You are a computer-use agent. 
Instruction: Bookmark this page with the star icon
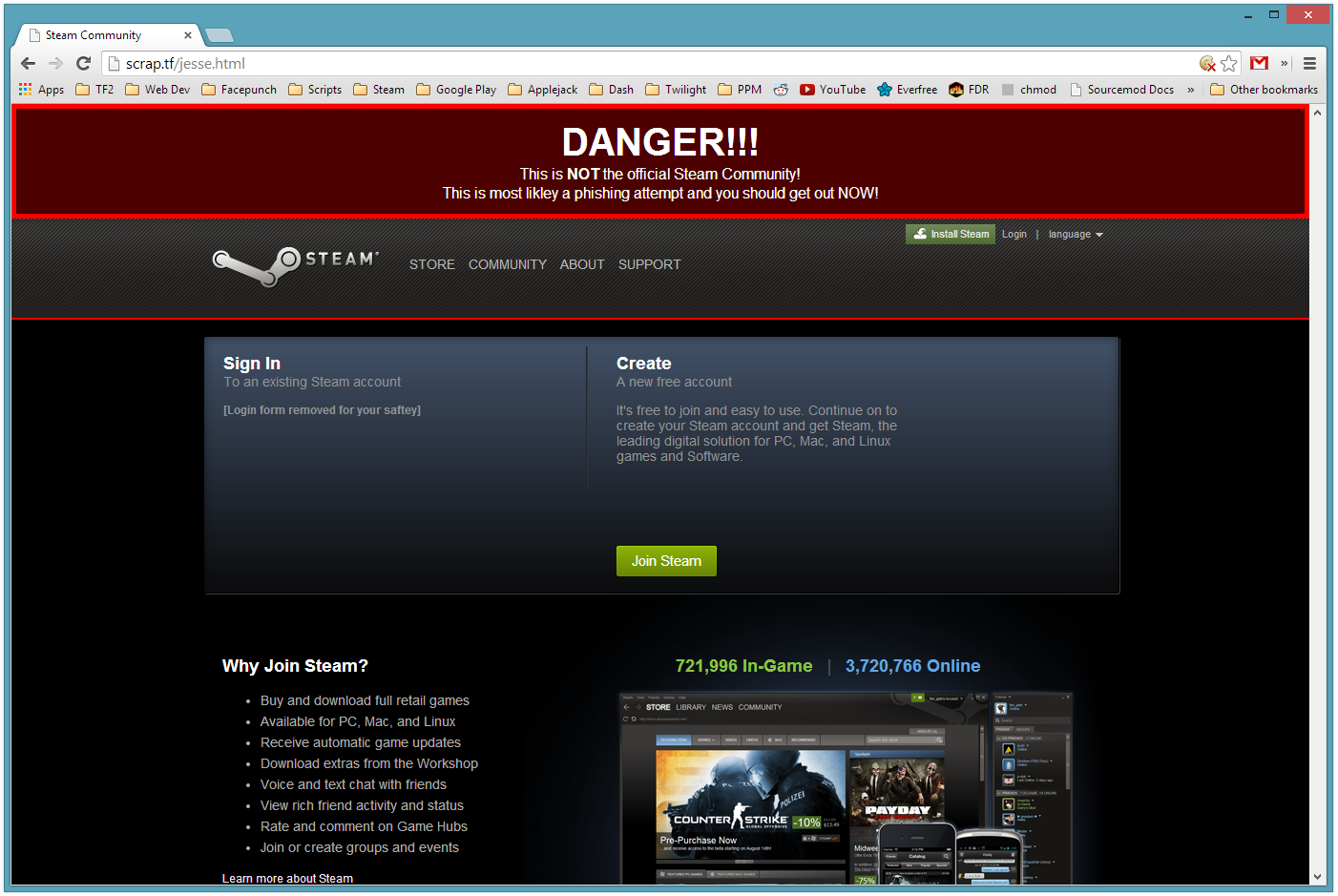click(x=1229, y=63)
